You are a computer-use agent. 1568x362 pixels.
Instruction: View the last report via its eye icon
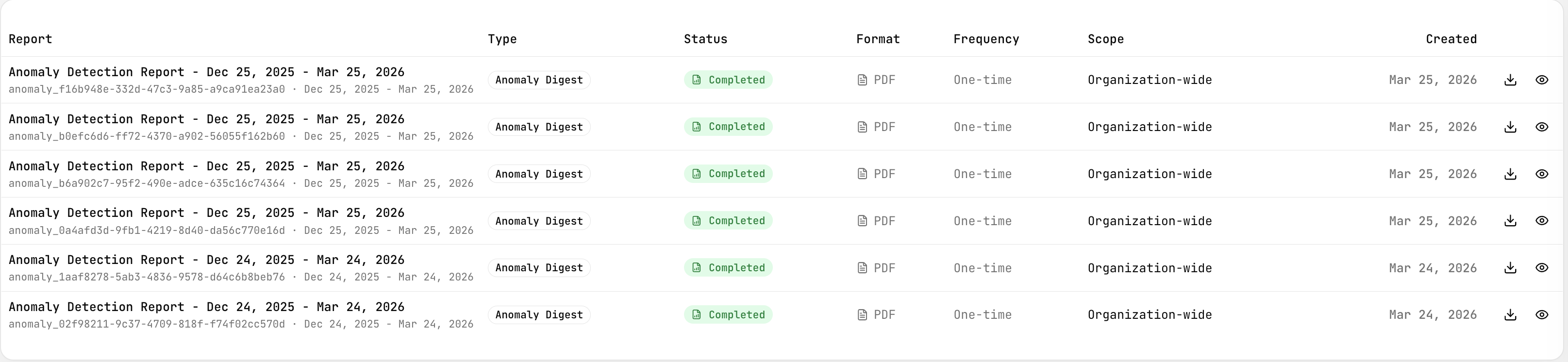pyautogui.click(x=1542, y=314)
